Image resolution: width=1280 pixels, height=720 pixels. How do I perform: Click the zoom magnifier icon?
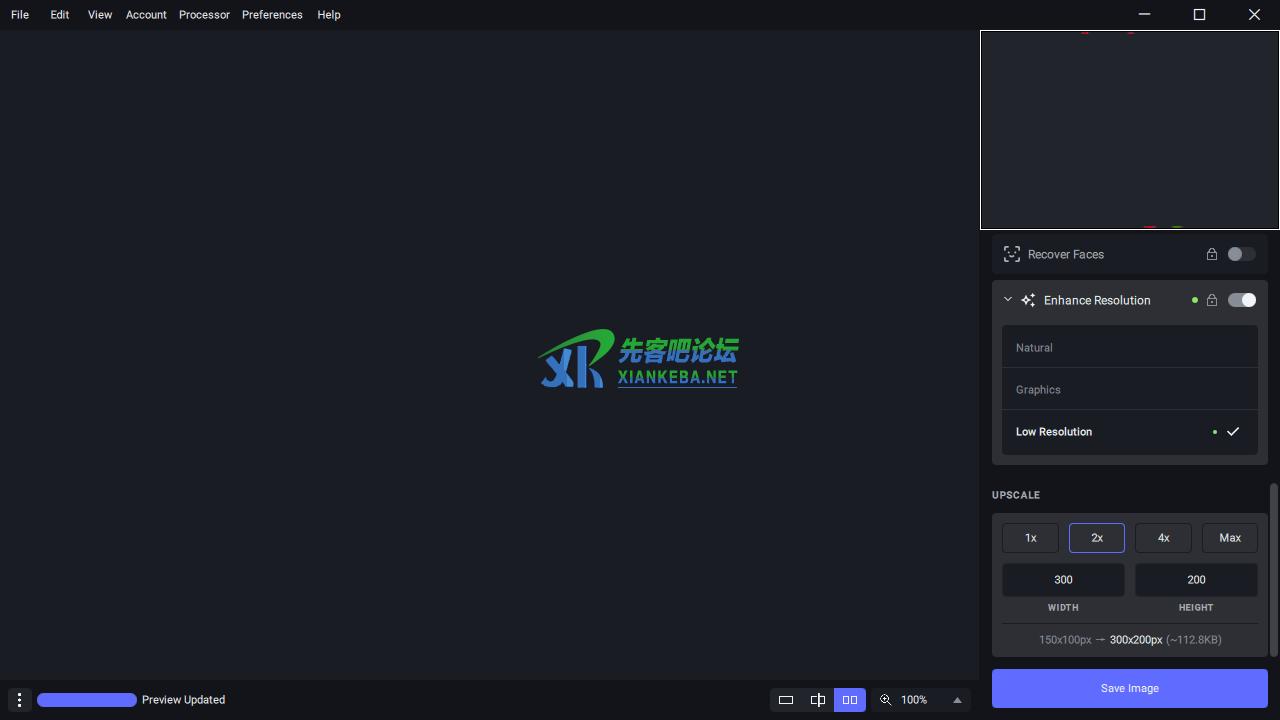[x=886, y=700]
